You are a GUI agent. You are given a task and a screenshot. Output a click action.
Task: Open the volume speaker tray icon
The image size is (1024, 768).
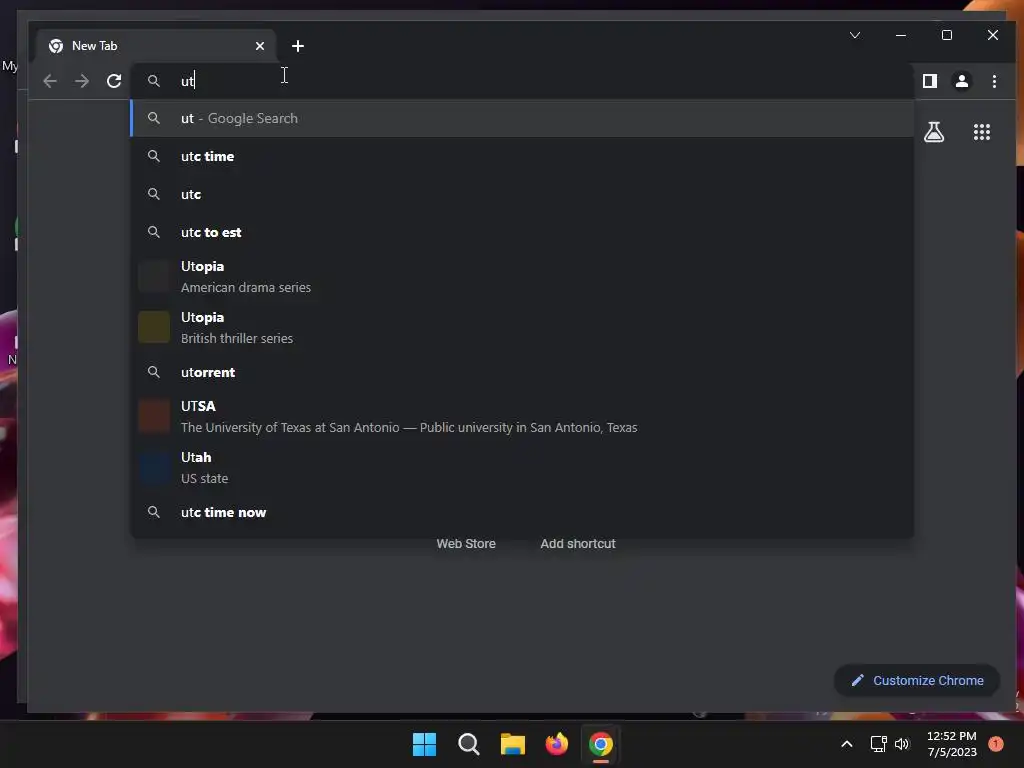click(902, 744)
